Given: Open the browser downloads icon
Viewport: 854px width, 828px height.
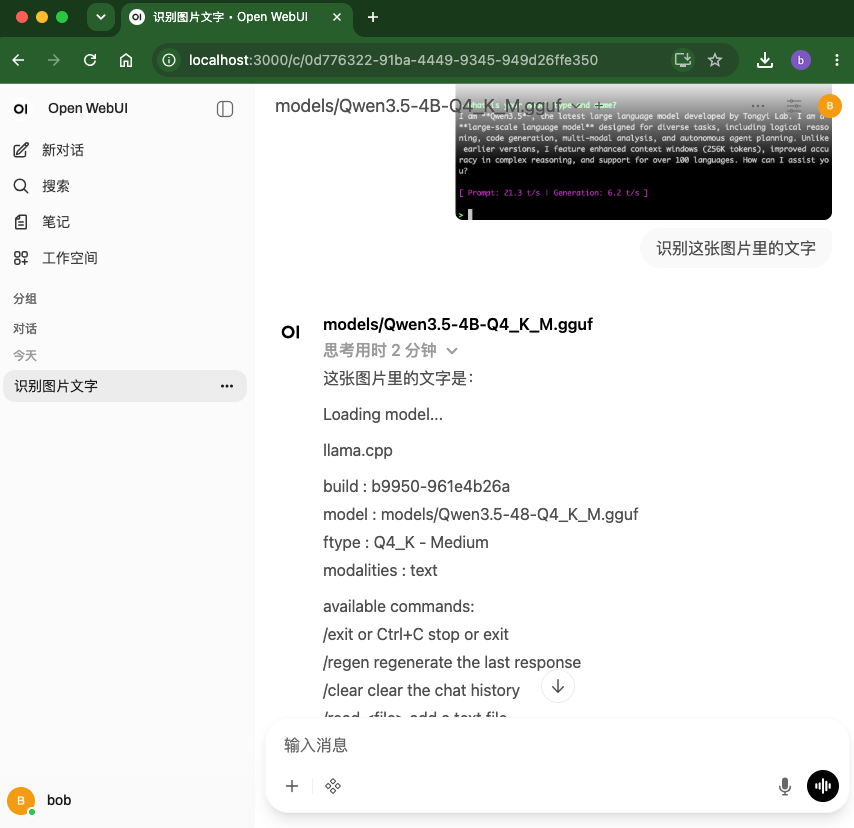Looking at the screenshot, I should (x=765, y=60).
